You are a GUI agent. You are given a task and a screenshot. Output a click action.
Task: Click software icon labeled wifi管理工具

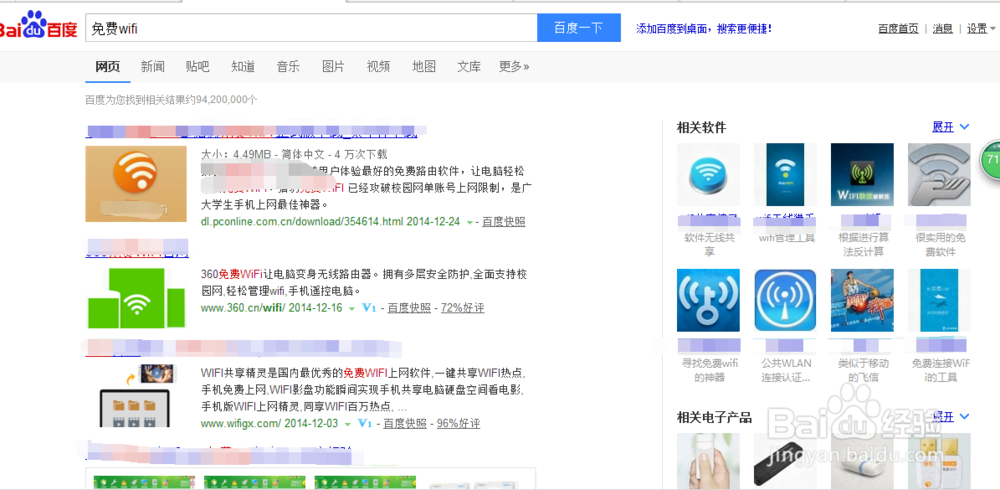[x=785, y=174]
